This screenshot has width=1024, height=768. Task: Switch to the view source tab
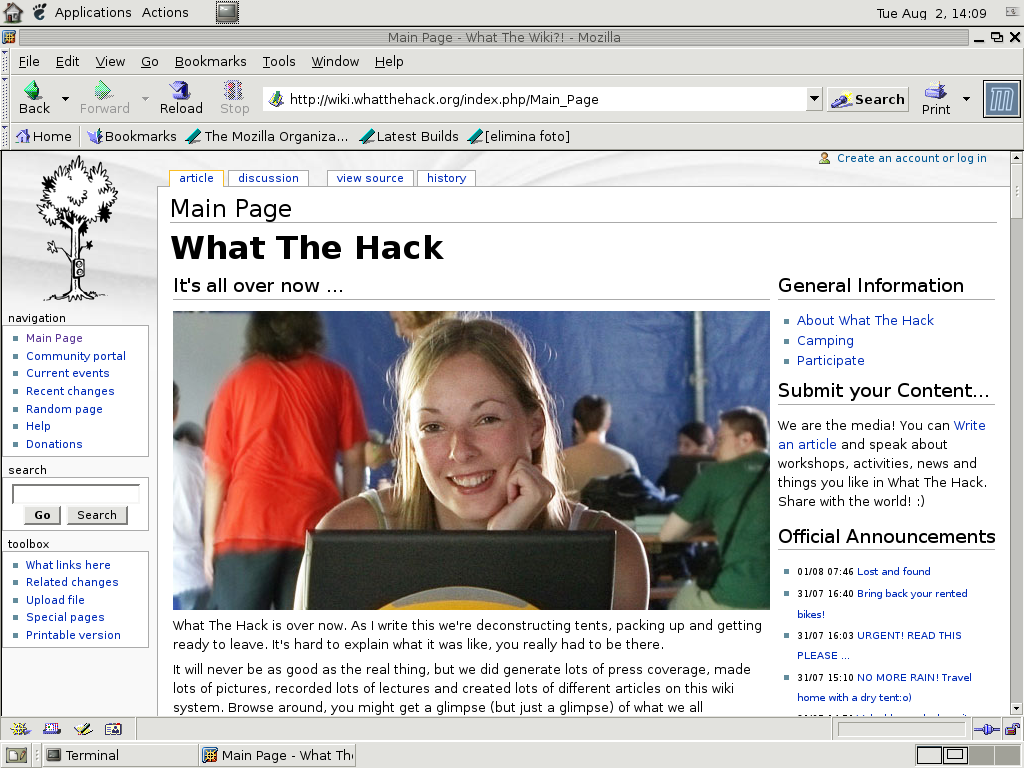[370, 178]
